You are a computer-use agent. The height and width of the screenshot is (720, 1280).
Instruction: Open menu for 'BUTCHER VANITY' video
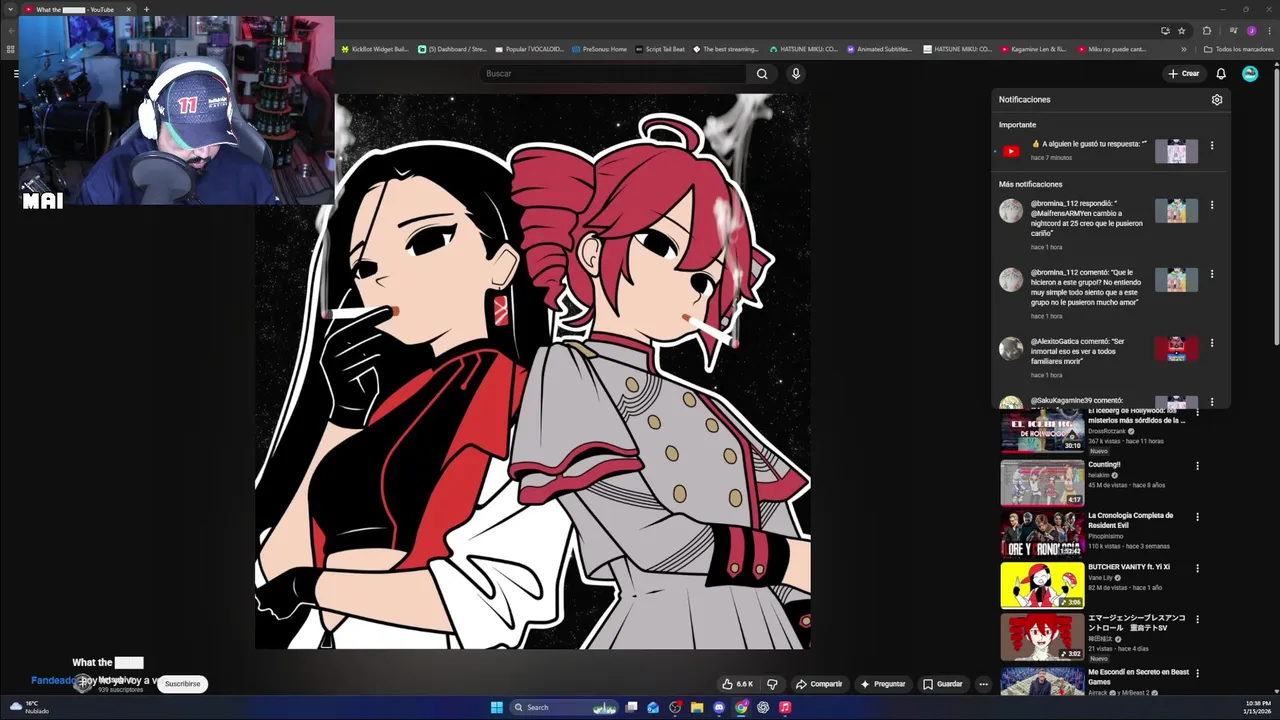pos(1197,568)
